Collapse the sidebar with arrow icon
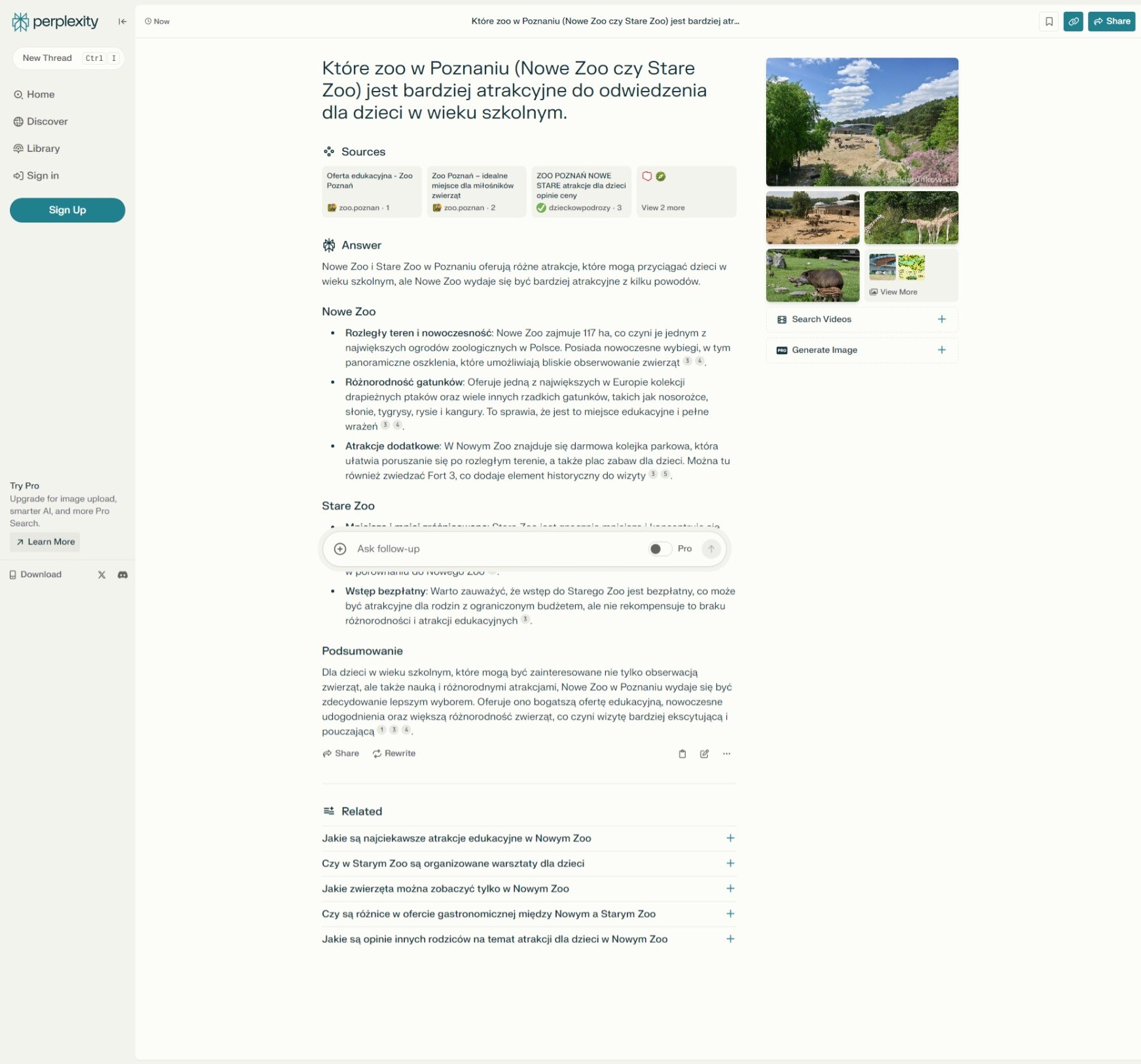The width and height of the screenshot is (1141, 1064). pyautogui.click(x=122, y=22)
